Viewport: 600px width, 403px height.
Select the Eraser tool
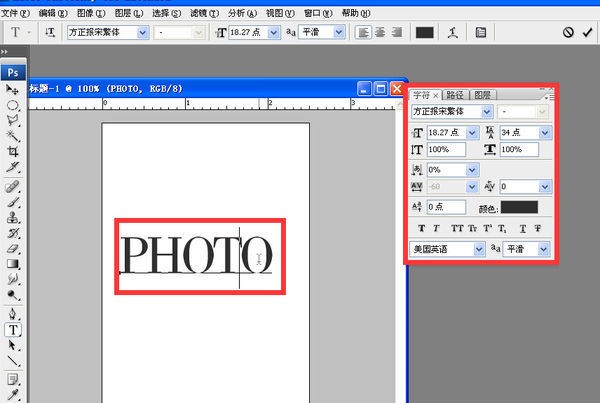pos(14,247)
